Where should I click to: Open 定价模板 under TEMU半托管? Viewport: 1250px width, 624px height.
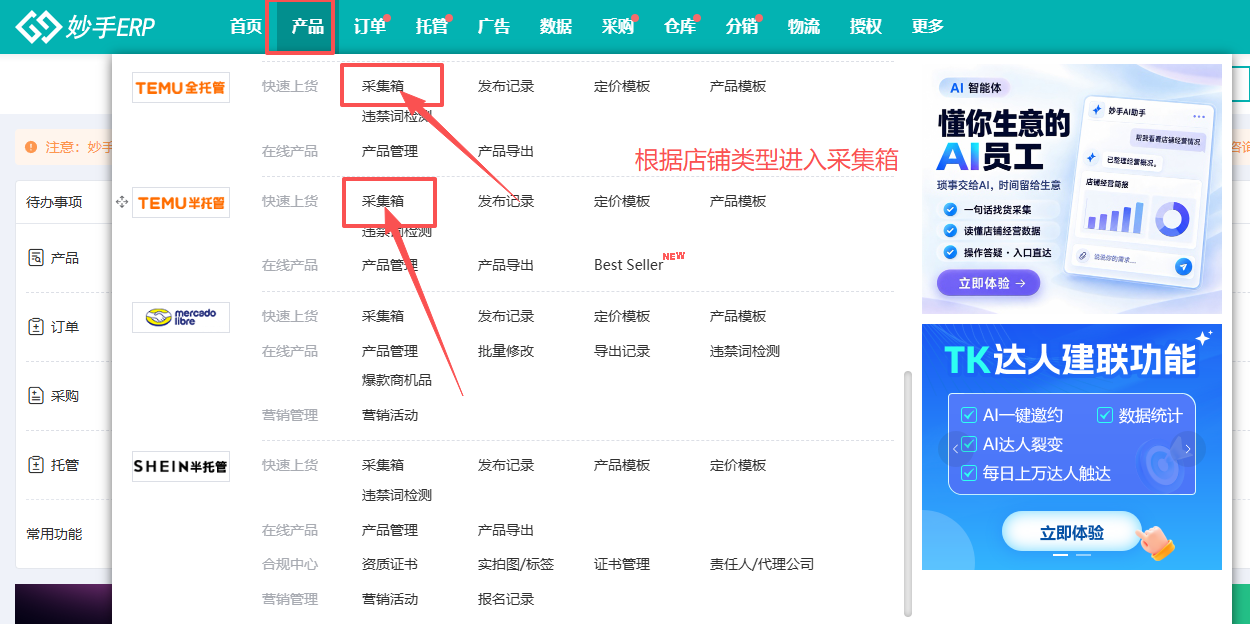(622, 201)
